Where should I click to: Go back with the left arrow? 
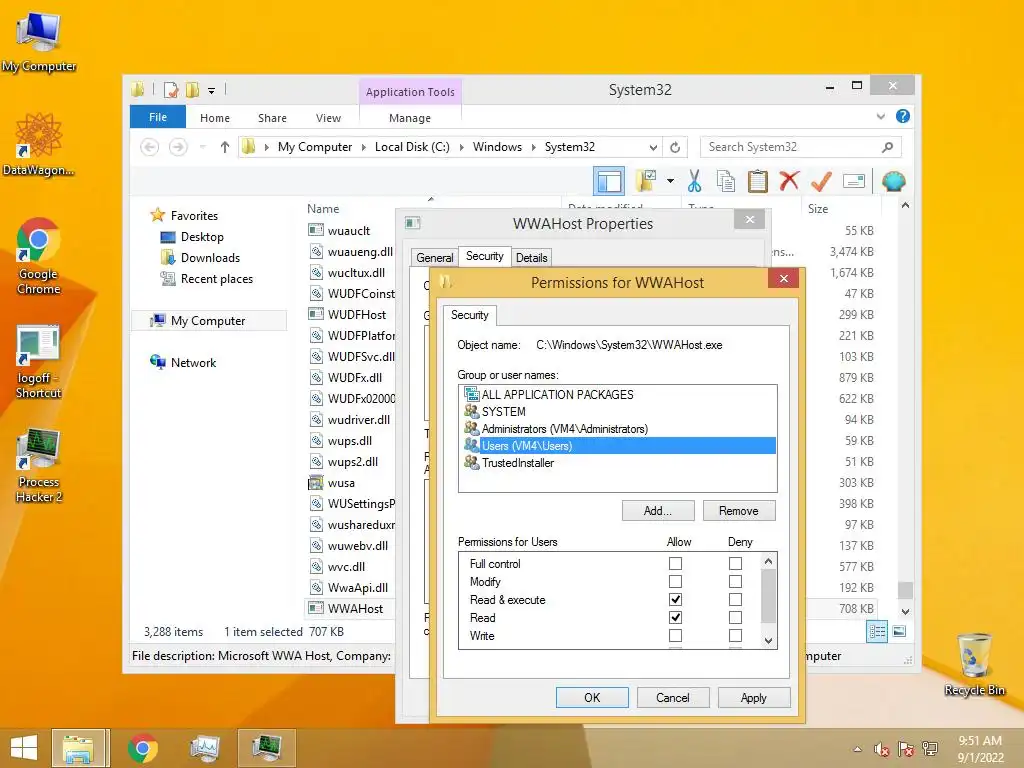150,147
